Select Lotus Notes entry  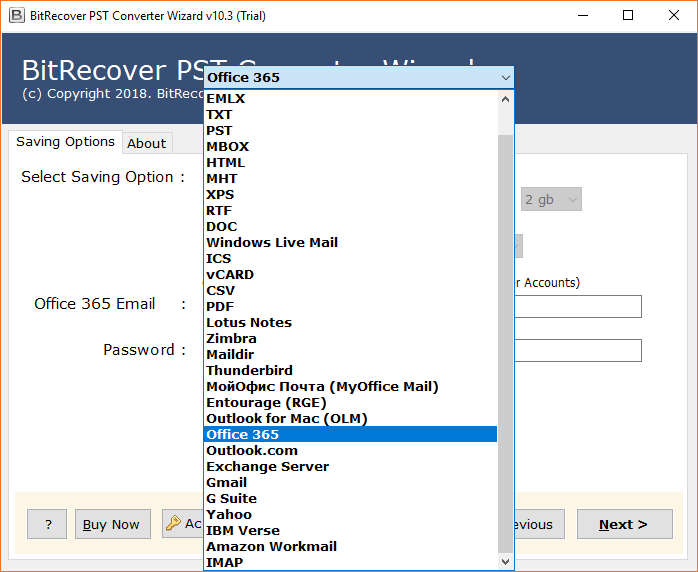point(350,323)
